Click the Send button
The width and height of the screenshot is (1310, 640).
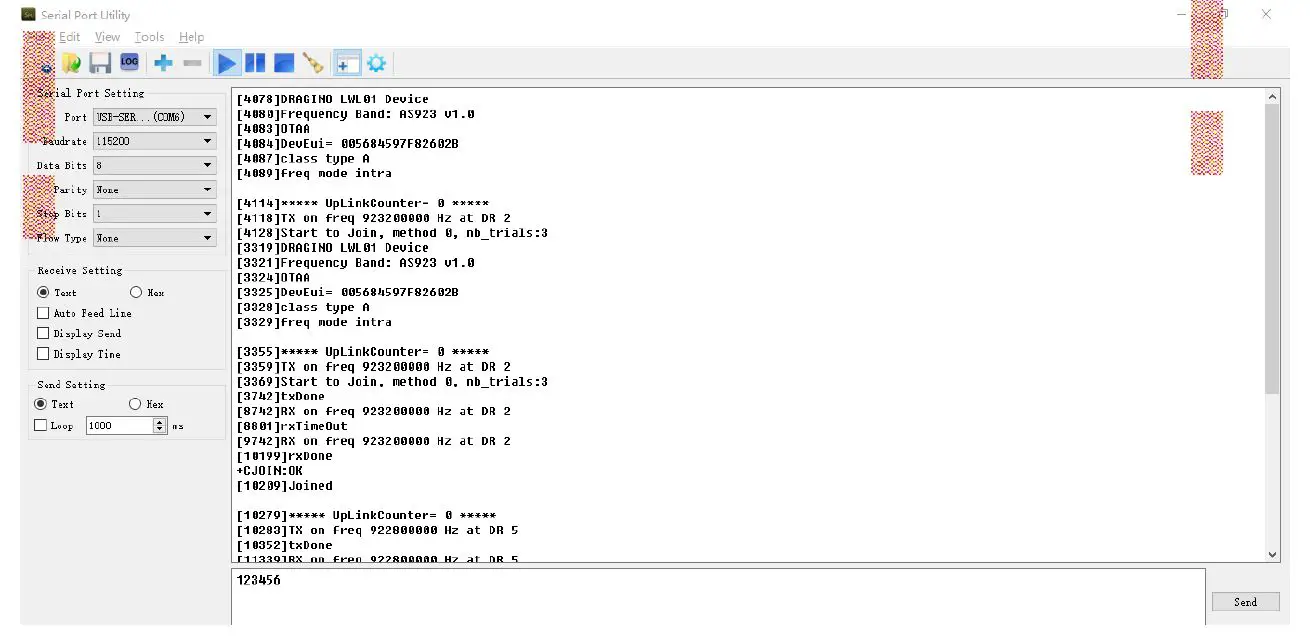click(1245, 601)
